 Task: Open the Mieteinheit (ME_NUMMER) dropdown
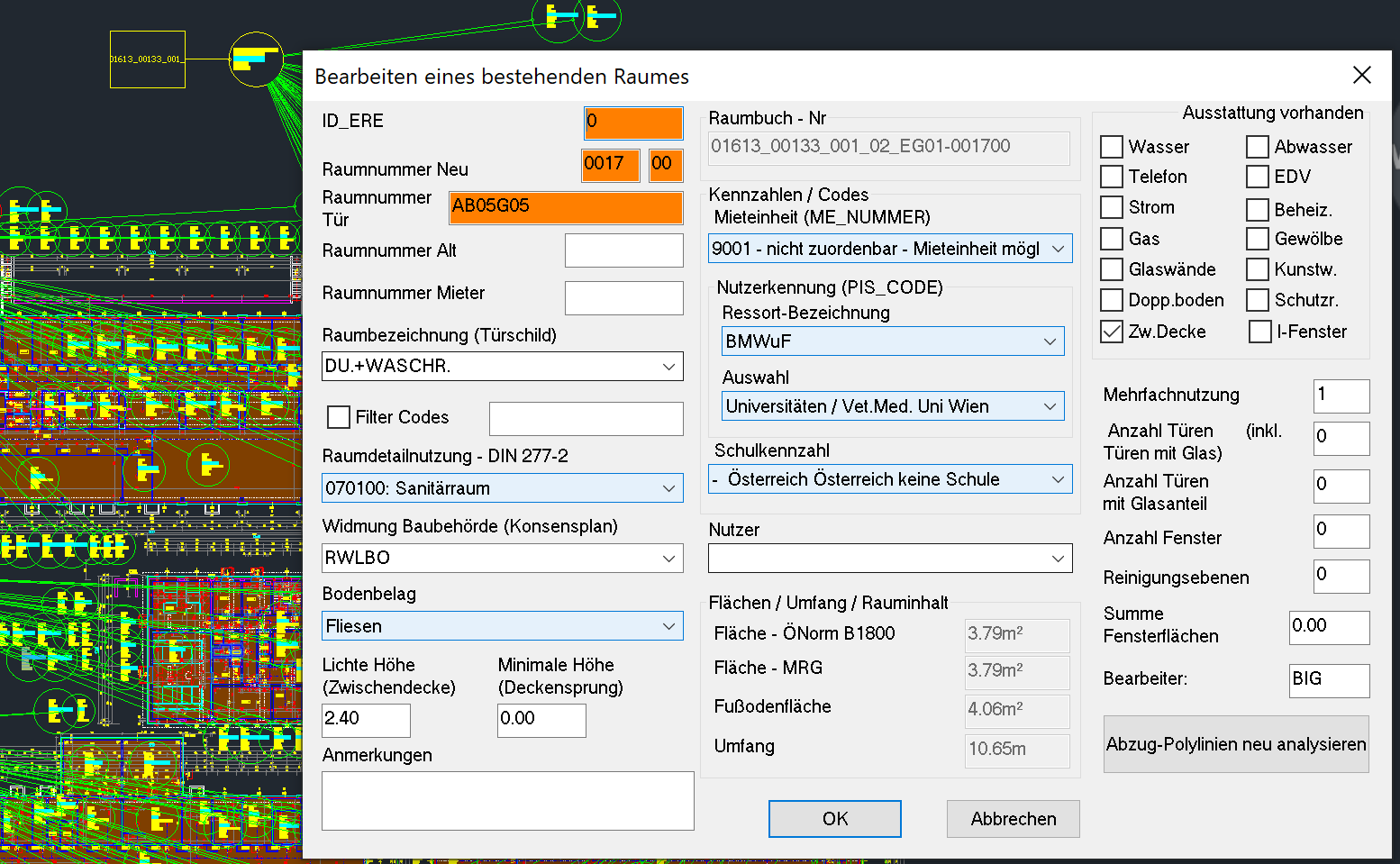(x=1058, y=249)
